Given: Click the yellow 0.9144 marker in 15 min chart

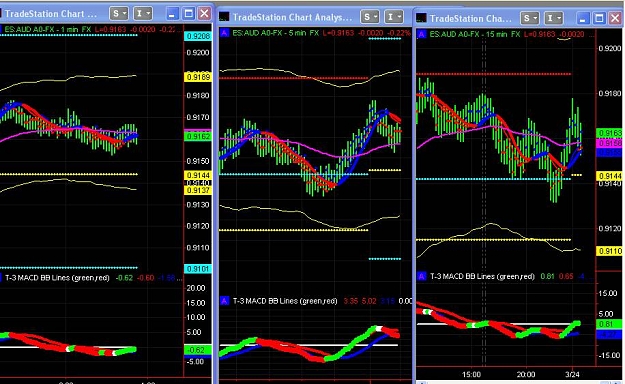Looking at the screenshot, I should 610,176.
